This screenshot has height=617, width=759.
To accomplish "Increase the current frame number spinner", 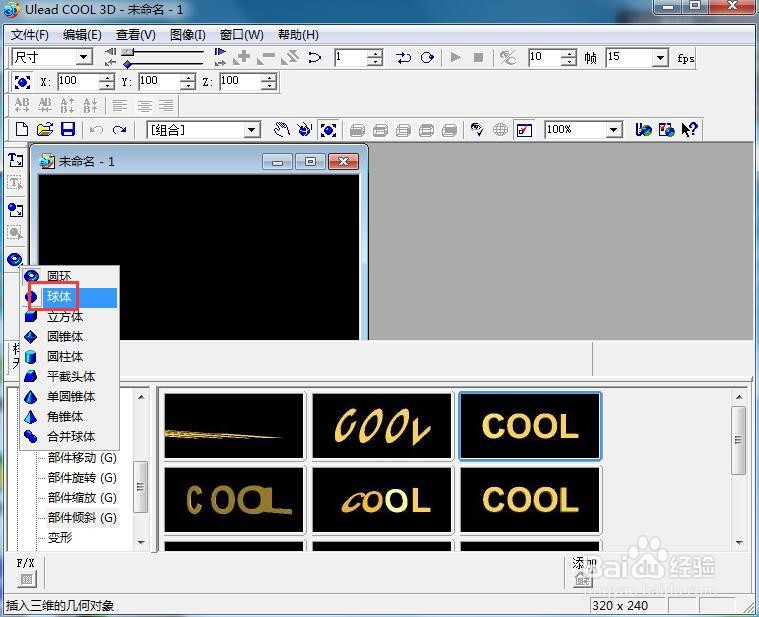I will [x=375, y=54].
